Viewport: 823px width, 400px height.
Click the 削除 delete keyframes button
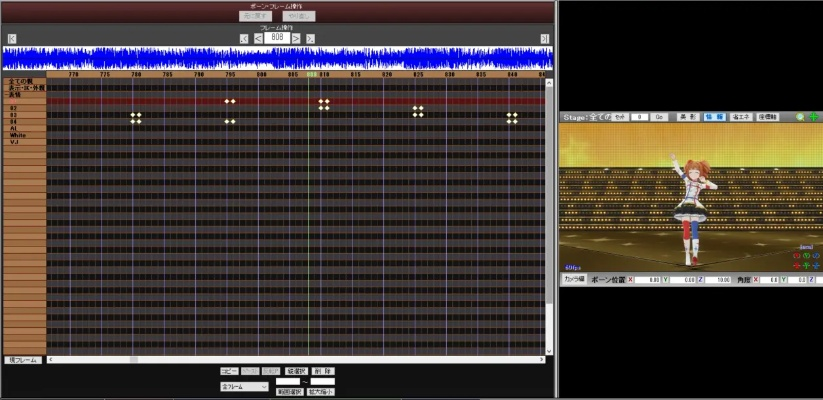pos(323,370)
